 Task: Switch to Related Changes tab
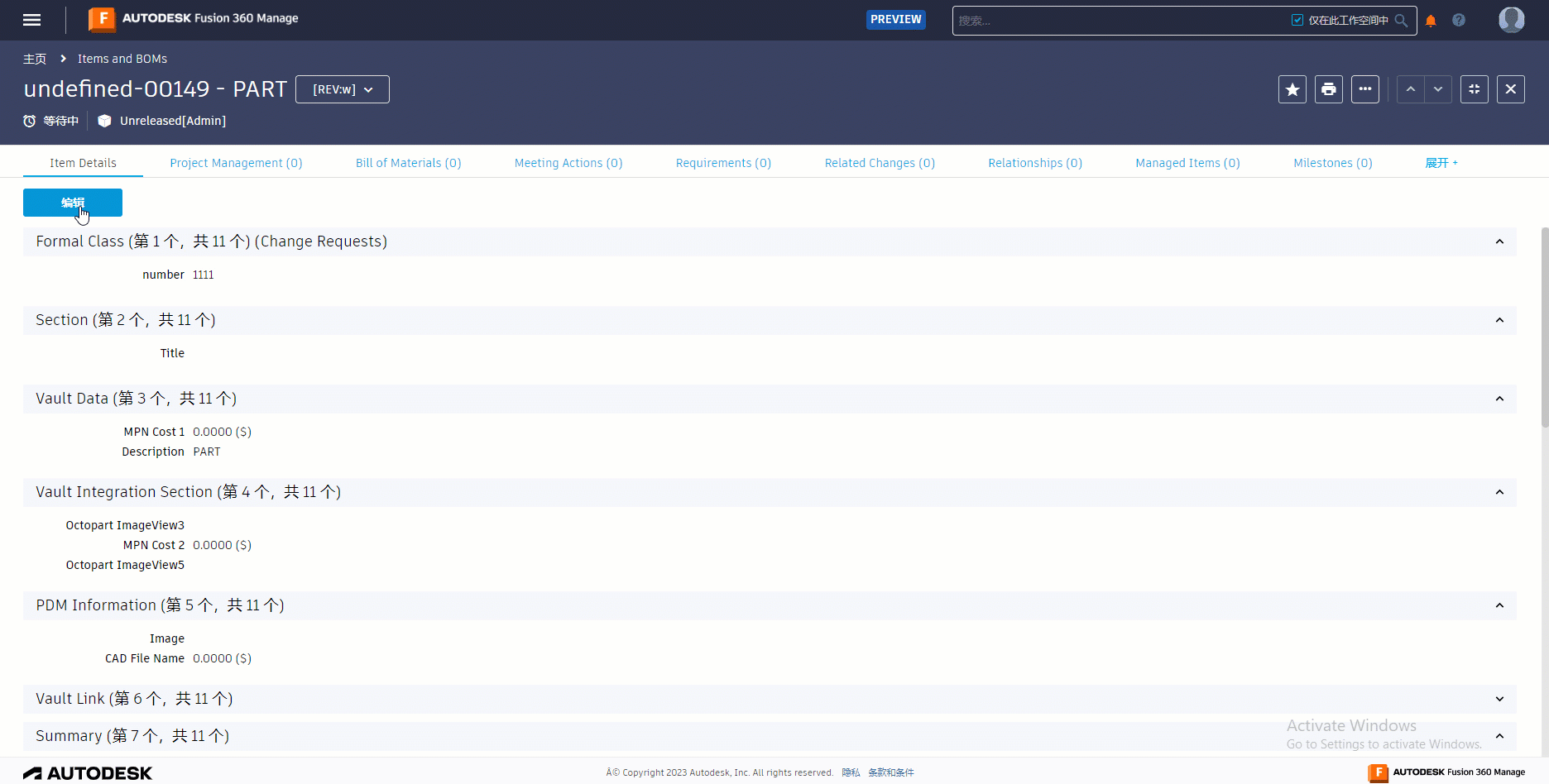(x=880, y=163)
